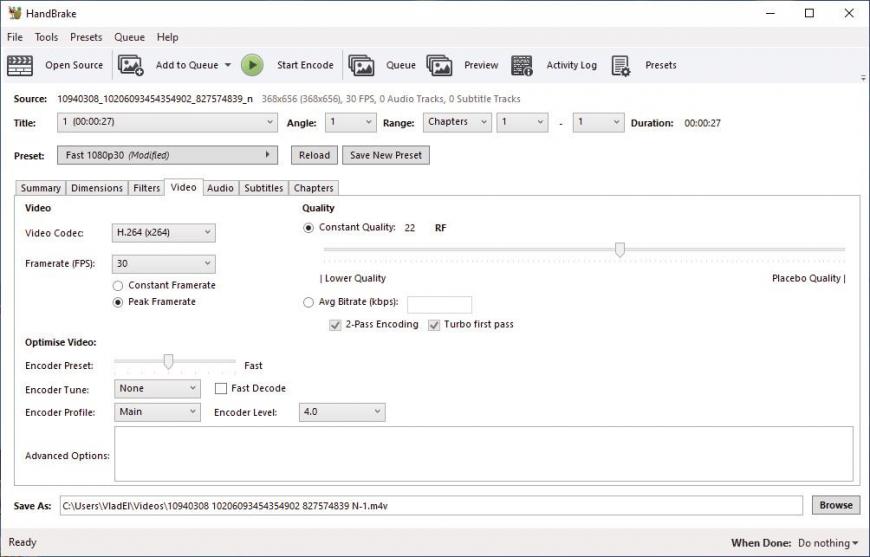
Task: Click the Browse button
Action: pyautogui.click(x=836, y=505)
